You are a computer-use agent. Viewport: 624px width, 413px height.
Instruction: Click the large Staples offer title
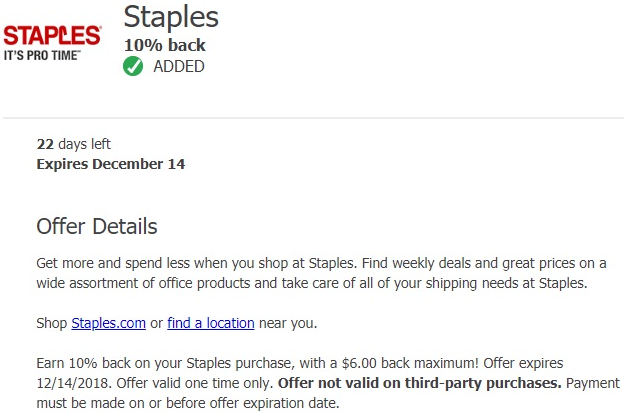tap(171, 17)
